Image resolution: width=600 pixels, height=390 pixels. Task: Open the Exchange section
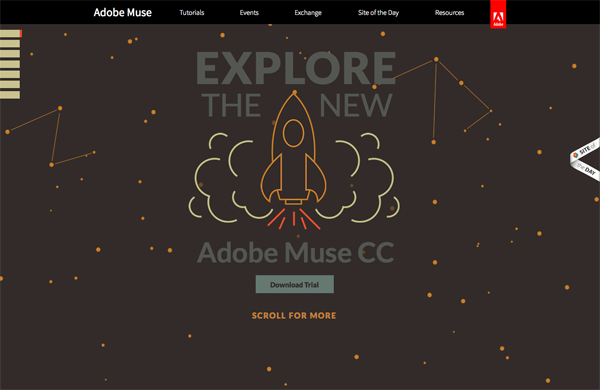pyautogui.click(x=308, y=13)
